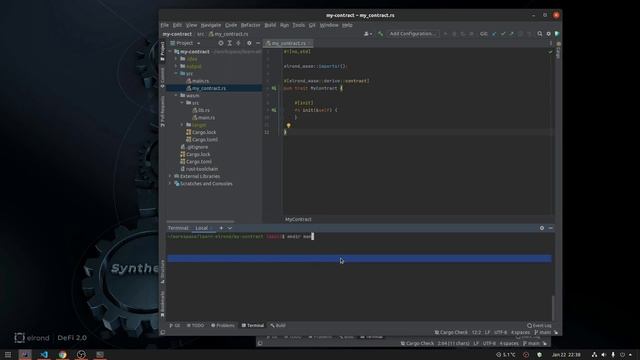
Task: Click UTF-8 encoding in status bar
Action: [500, 333]
